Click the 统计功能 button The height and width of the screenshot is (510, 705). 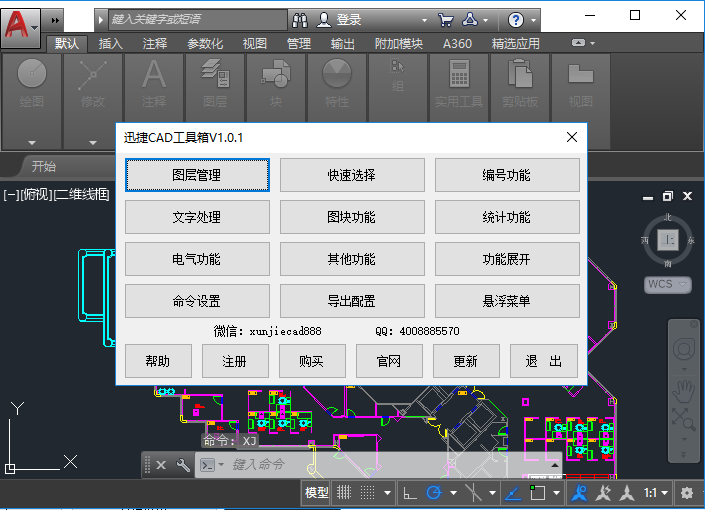coord(507,217)
